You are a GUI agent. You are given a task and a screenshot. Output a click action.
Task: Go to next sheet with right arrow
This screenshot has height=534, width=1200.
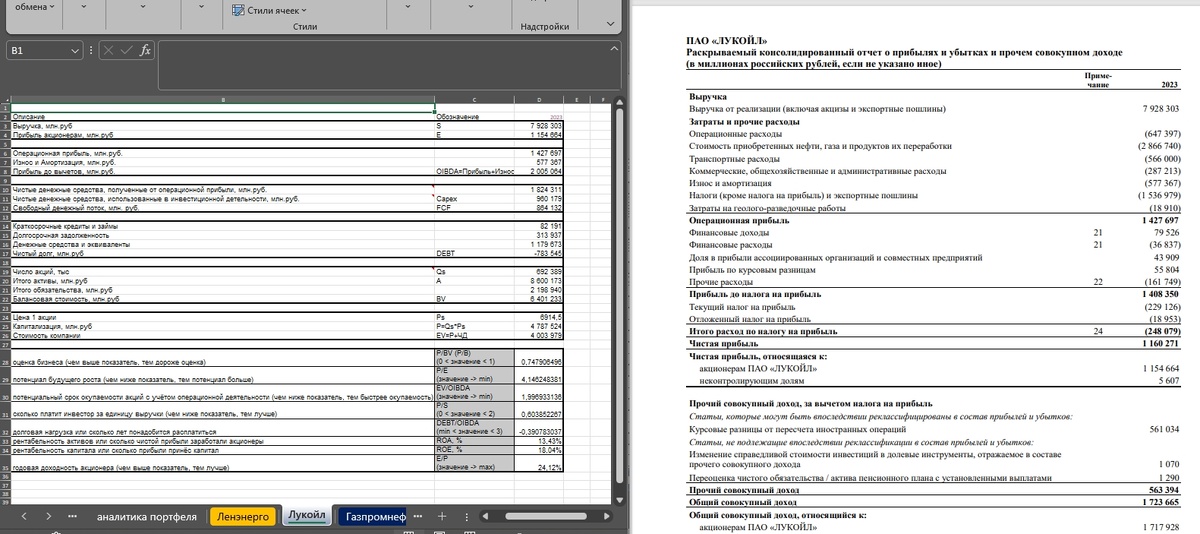(49, 517)
